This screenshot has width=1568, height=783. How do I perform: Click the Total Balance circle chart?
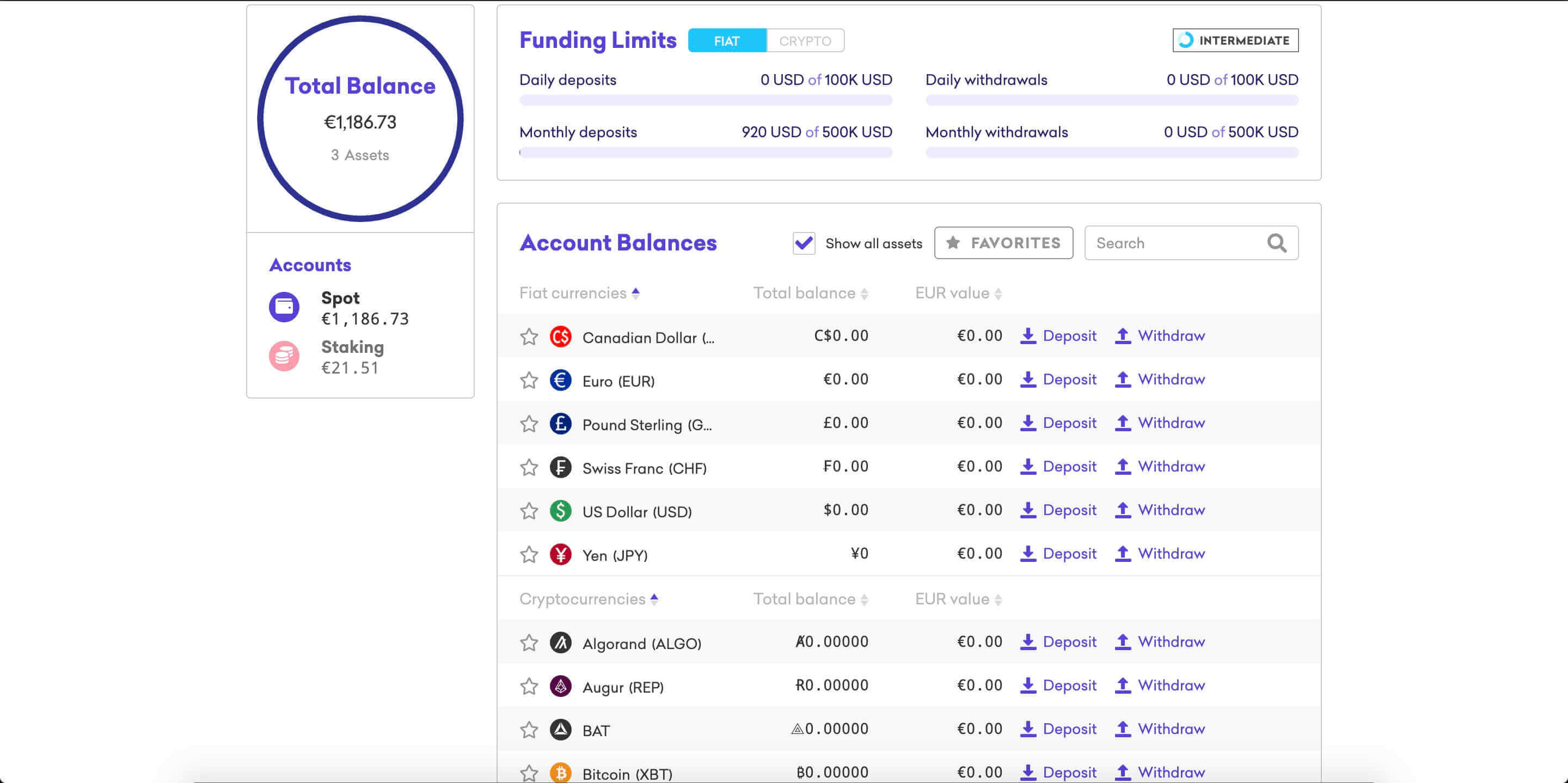(x=360, y=118)
